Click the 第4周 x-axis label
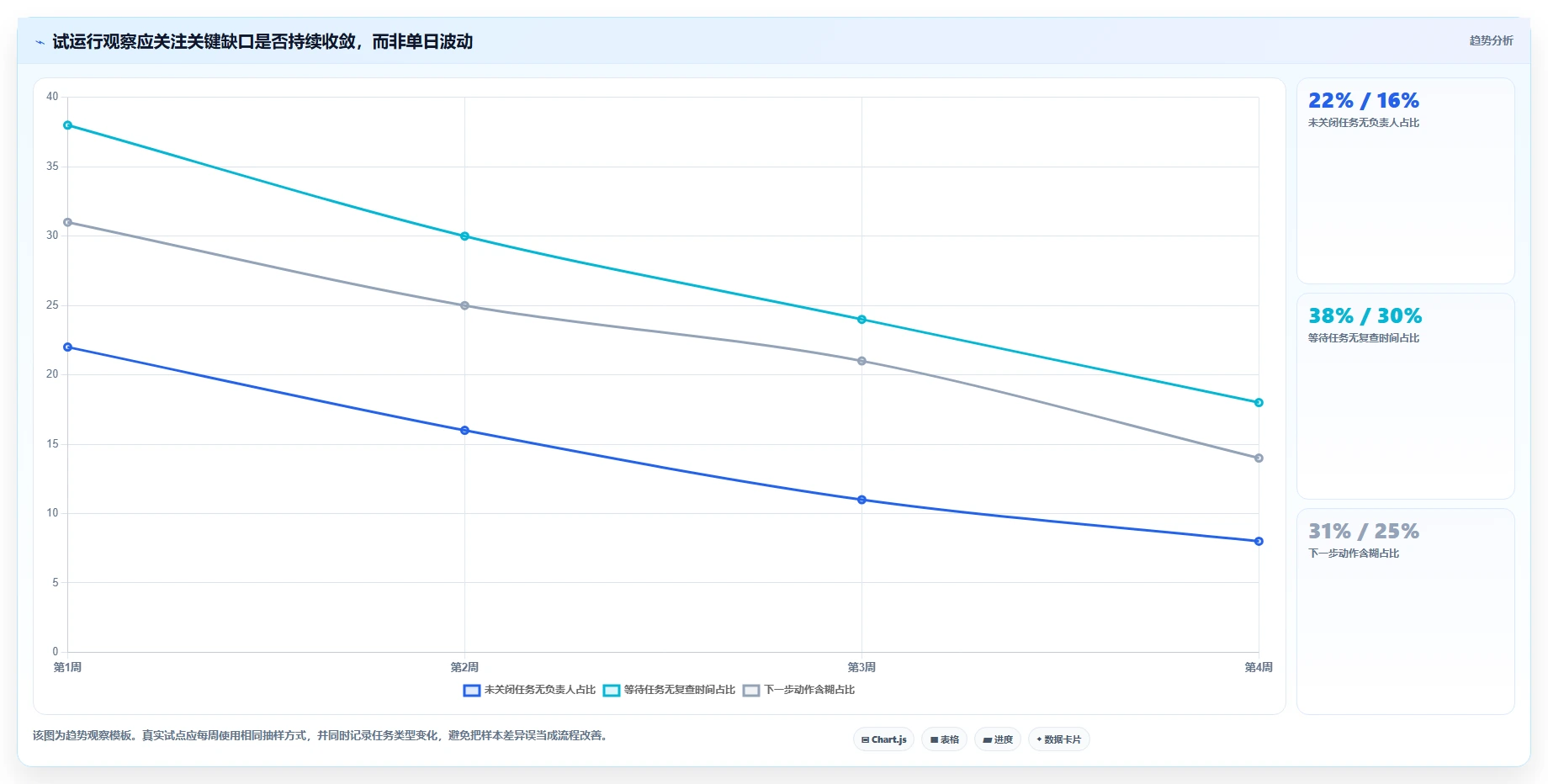The image size is (1548, 784). coord(1259,667)
